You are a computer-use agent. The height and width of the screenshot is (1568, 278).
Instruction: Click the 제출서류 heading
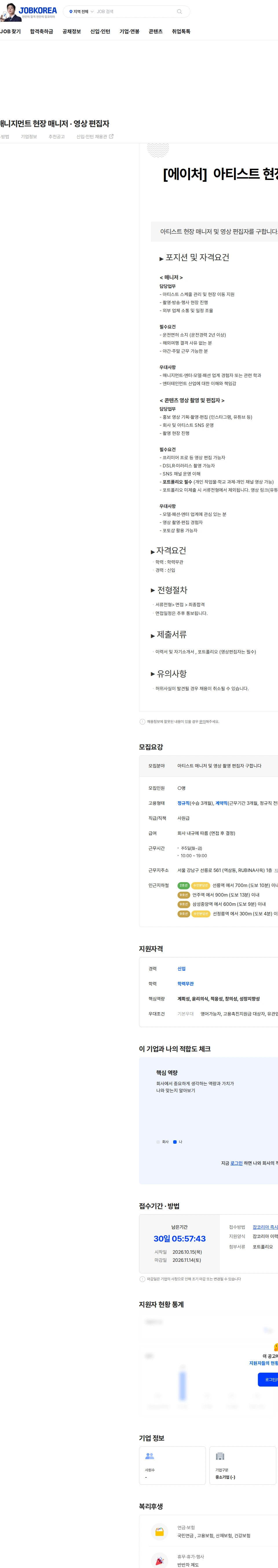(x=172, y=635)
